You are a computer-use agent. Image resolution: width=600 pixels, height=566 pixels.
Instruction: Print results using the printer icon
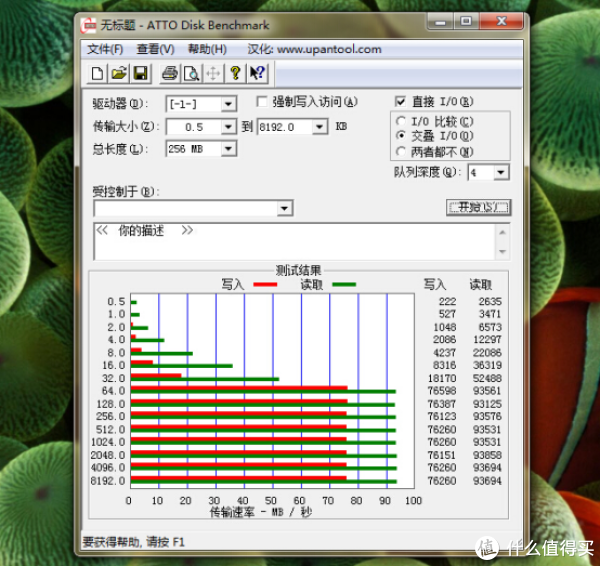[170, 73]
